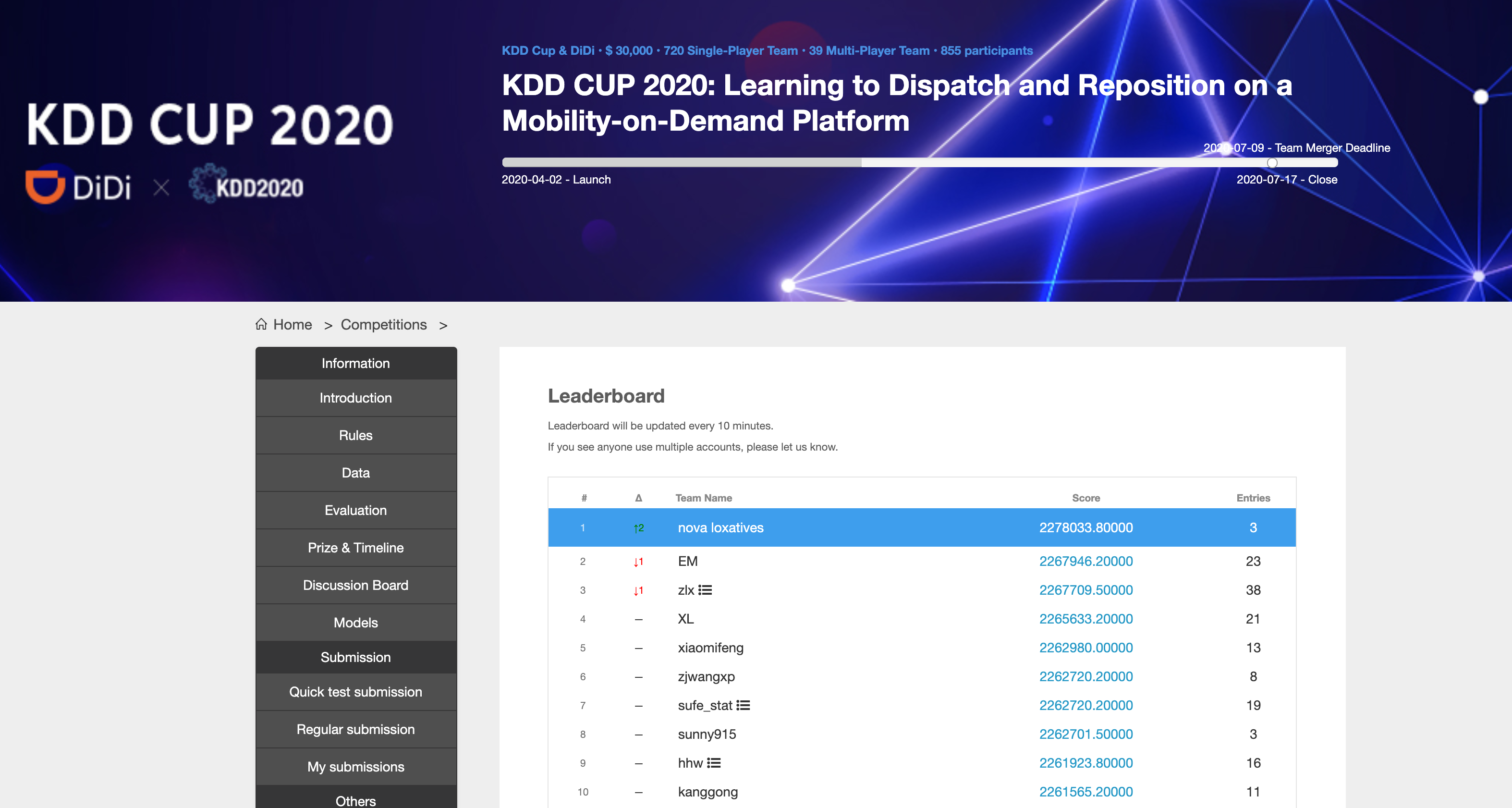1512x808 pixels.
Task: Select the nova loxatives leaderboard row
Action: [720, 527]
